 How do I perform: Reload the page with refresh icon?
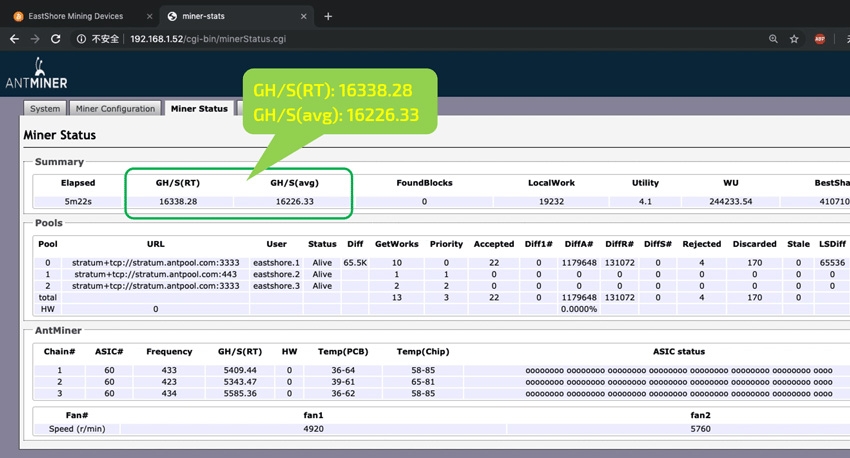55,39
